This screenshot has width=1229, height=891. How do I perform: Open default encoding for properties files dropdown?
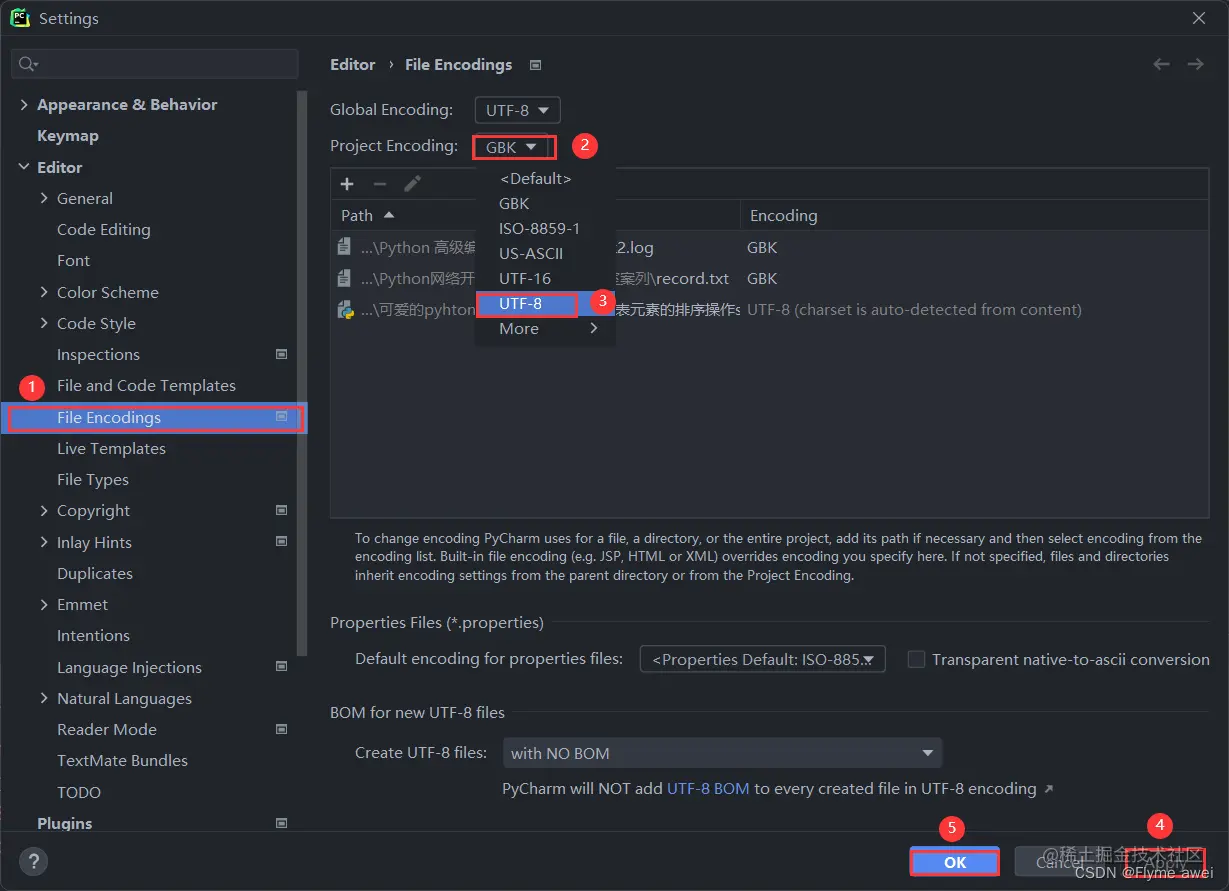click(762, 659)
